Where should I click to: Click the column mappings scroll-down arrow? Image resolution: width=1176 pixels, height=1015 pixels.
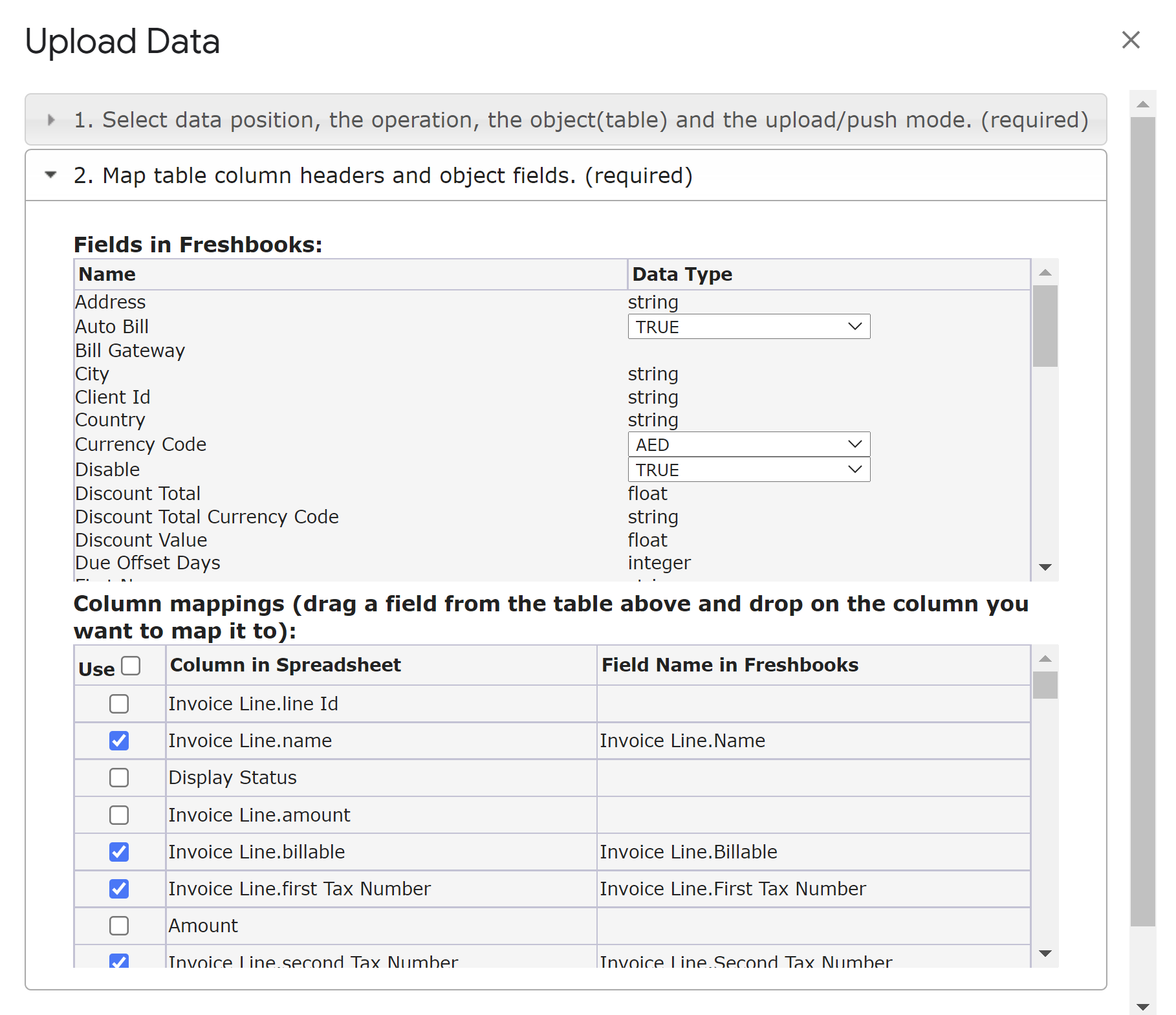pyautogui.click(x=1045, y=954)
